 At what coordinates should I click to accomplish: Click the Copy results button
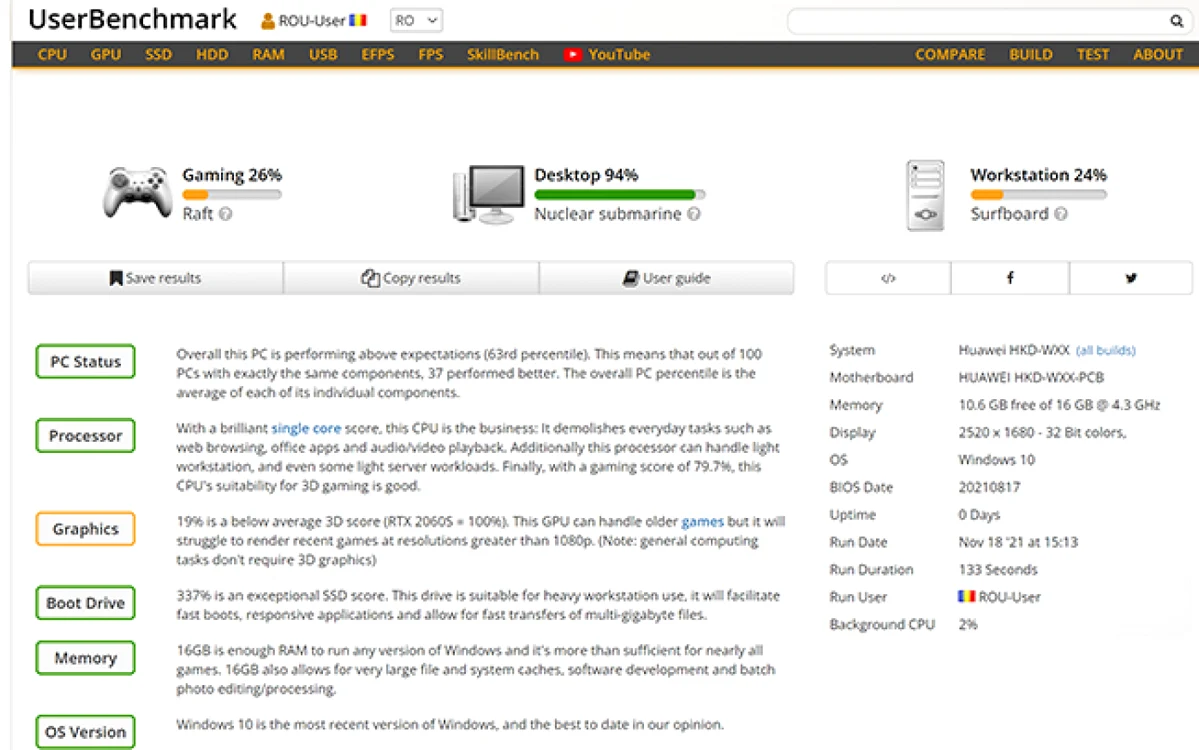point(411,278)
